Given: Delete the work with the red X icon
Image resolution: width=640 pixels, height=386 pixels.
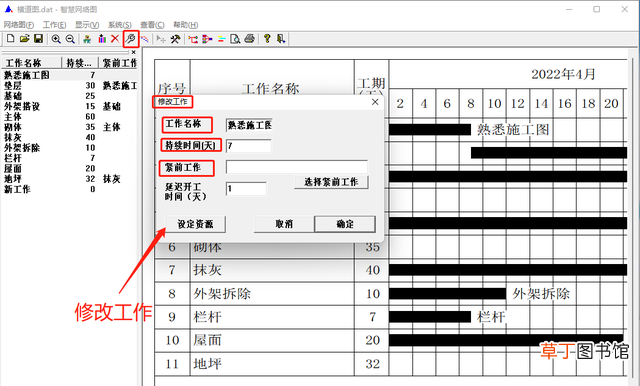Looking at the screenshot, I should [115, 39].
